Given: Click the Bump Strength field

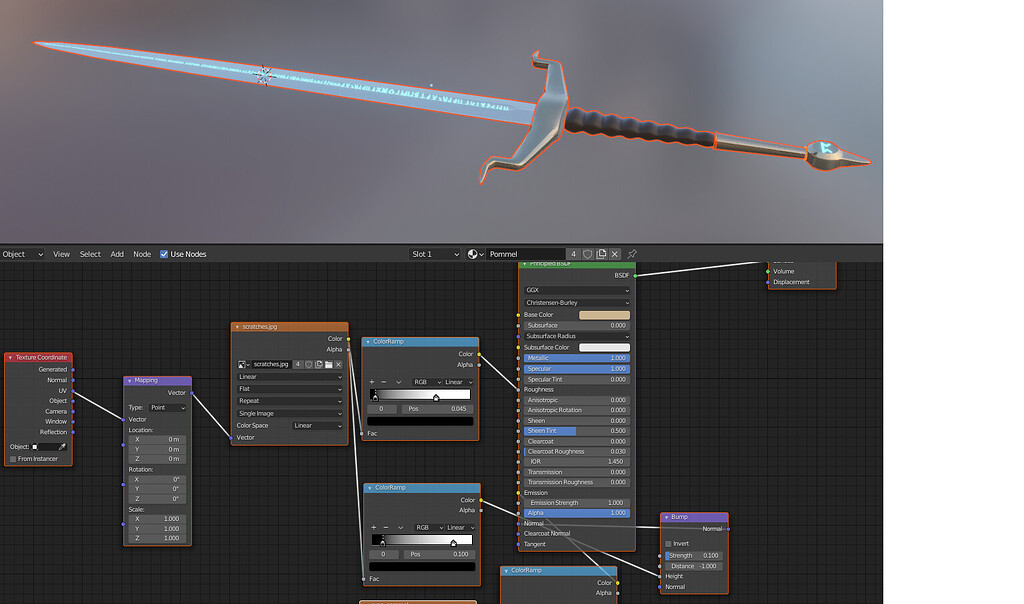Looking at the screenshot, I should pyautogui.click(x=694, y=556).
